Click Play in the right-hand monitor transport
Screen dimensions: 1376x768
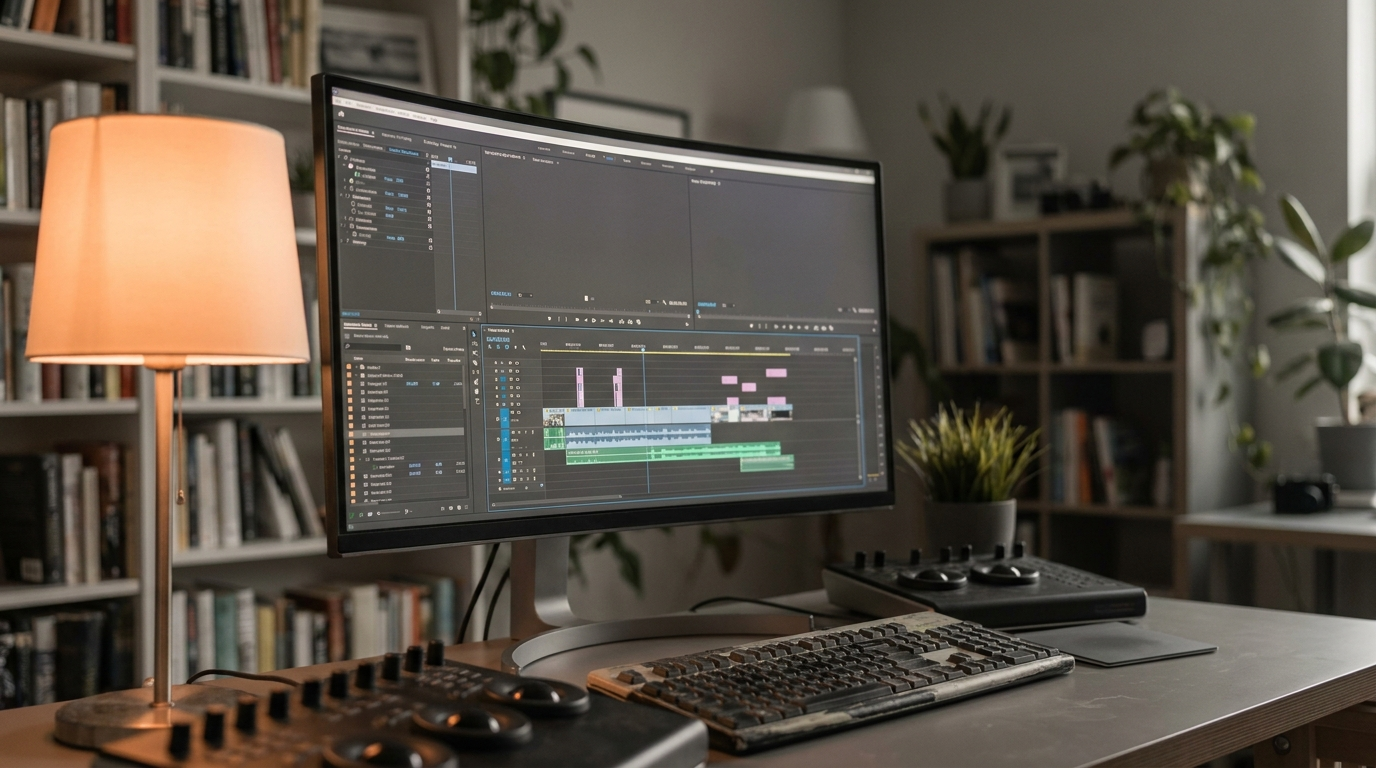791,327
